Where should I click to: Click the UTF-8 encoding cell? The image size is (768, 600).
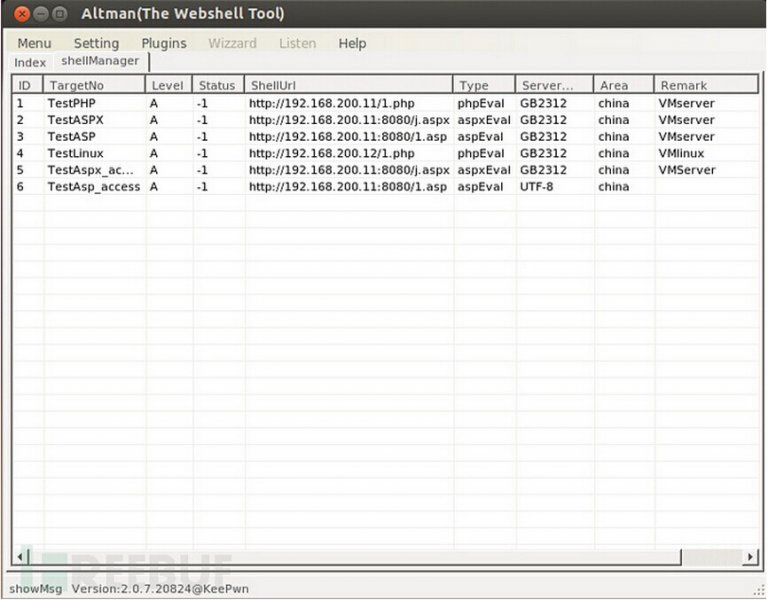coord(536,187)
